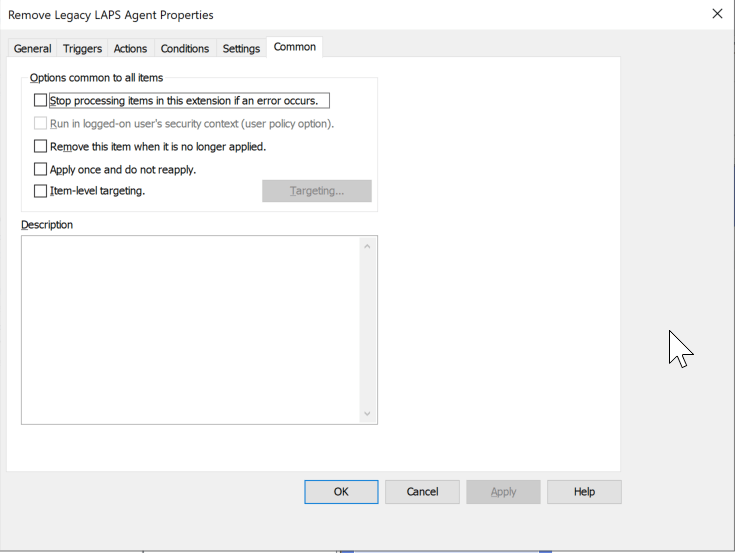Image resolution: width=735 pixels, height=553 pixels.
Task: Enable stop processing items on error checkbox
Action: [x=41, y=101]
